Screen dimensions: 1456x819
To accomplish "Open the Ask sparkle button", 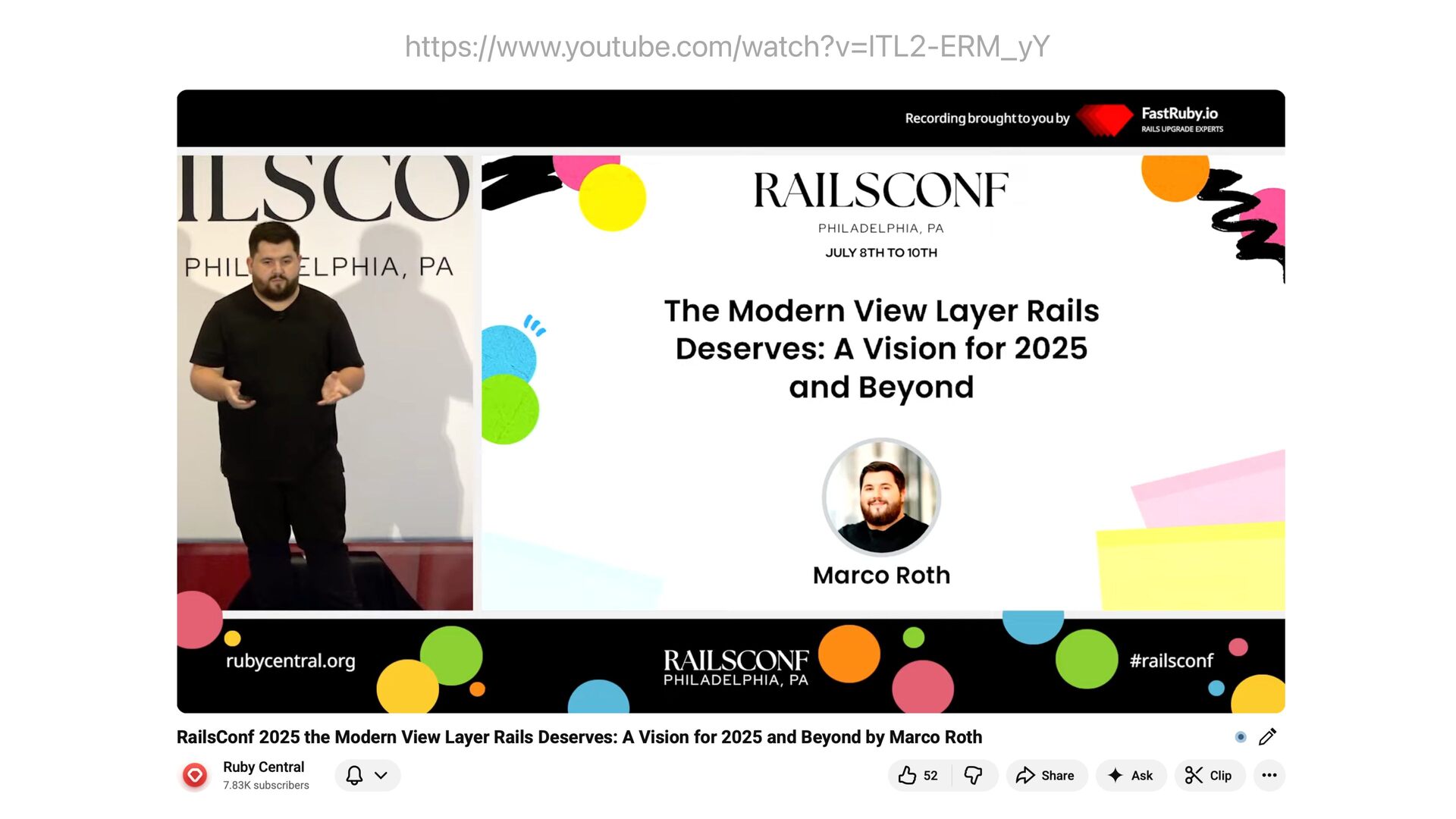I will tap(1131, 775).
